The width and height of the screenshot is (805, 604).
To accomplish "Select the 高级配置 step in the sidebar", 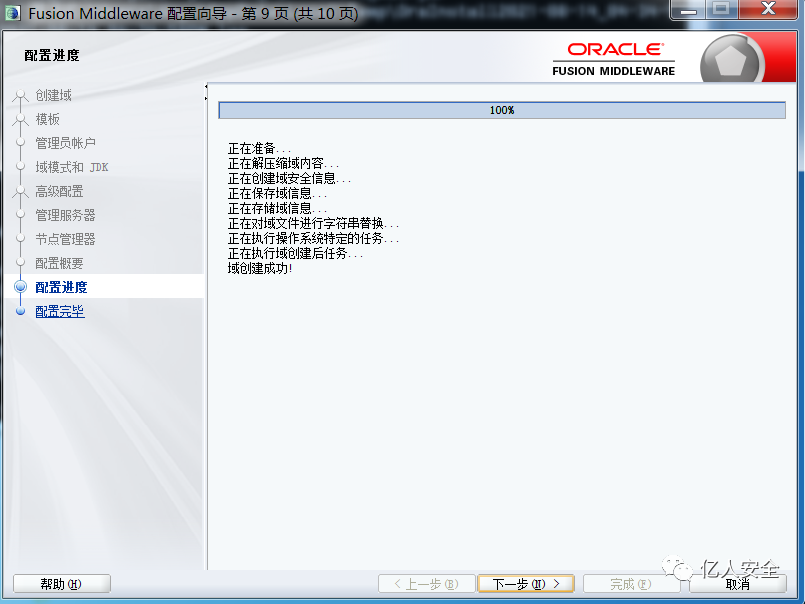I will (59, 191).
